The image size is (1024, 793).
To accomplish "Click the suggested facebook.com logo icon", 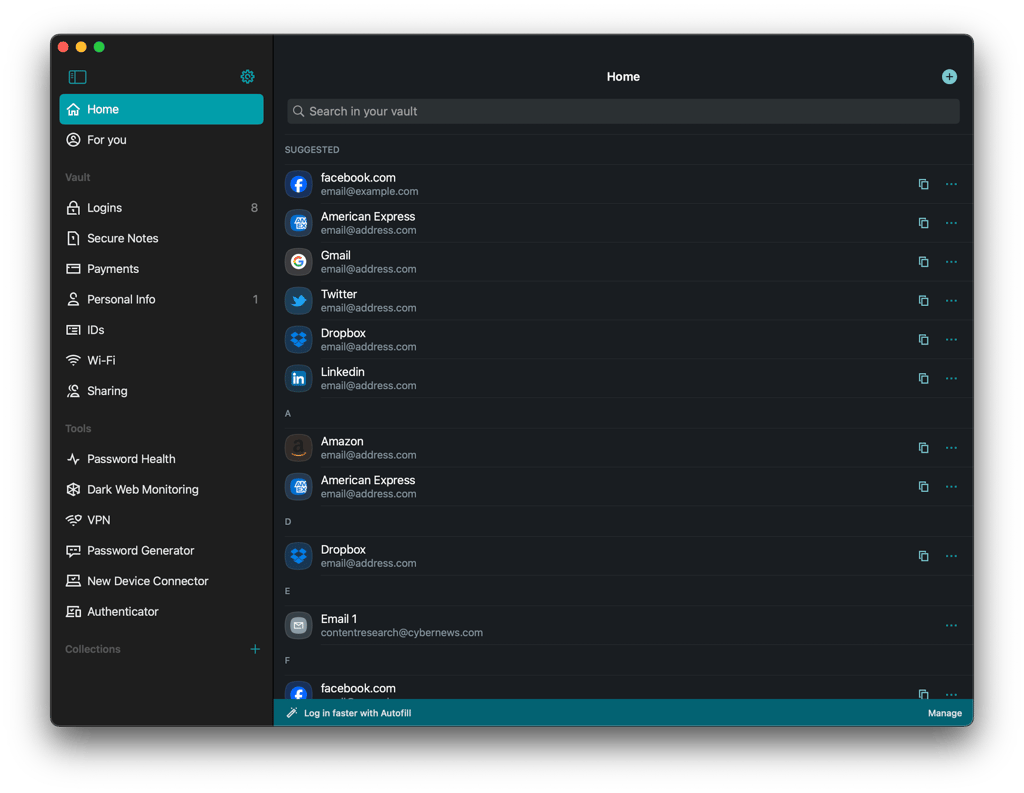I will pyautogui.click(x=298, y=184).
